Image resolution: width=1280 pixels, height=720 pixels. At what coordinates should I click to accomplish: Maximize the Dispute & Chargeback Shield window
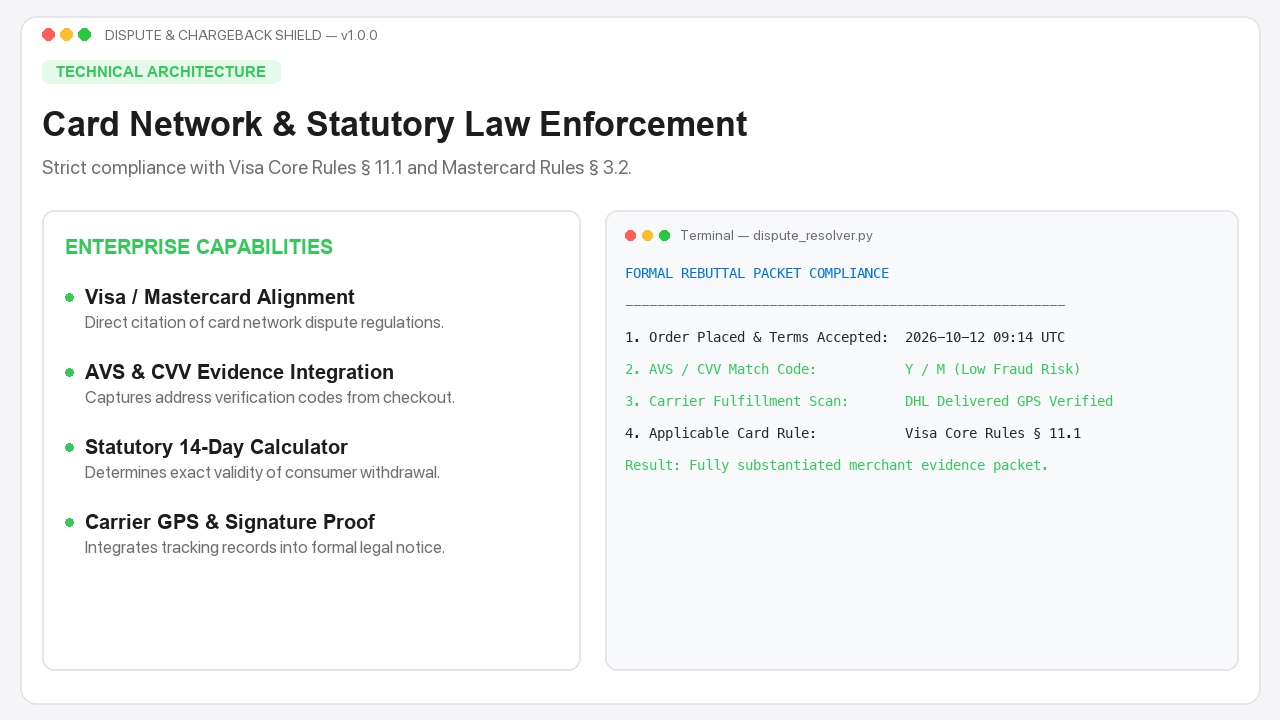point(84,35)
